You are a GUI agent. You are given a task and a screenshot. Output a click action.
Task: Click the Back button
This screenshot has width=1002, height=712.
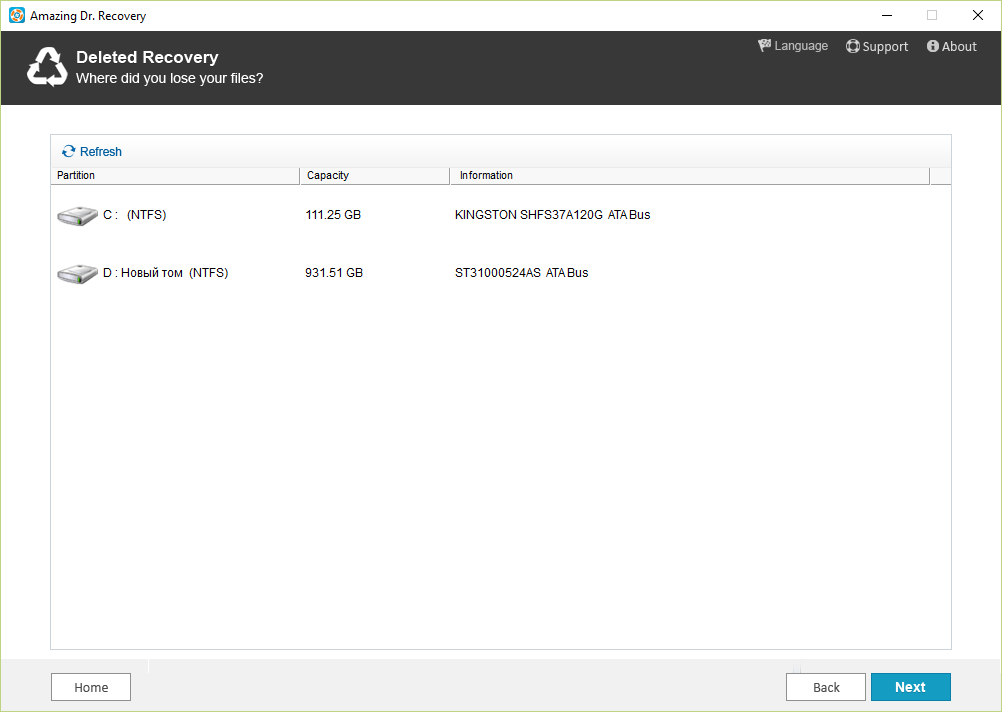(826, 687)
